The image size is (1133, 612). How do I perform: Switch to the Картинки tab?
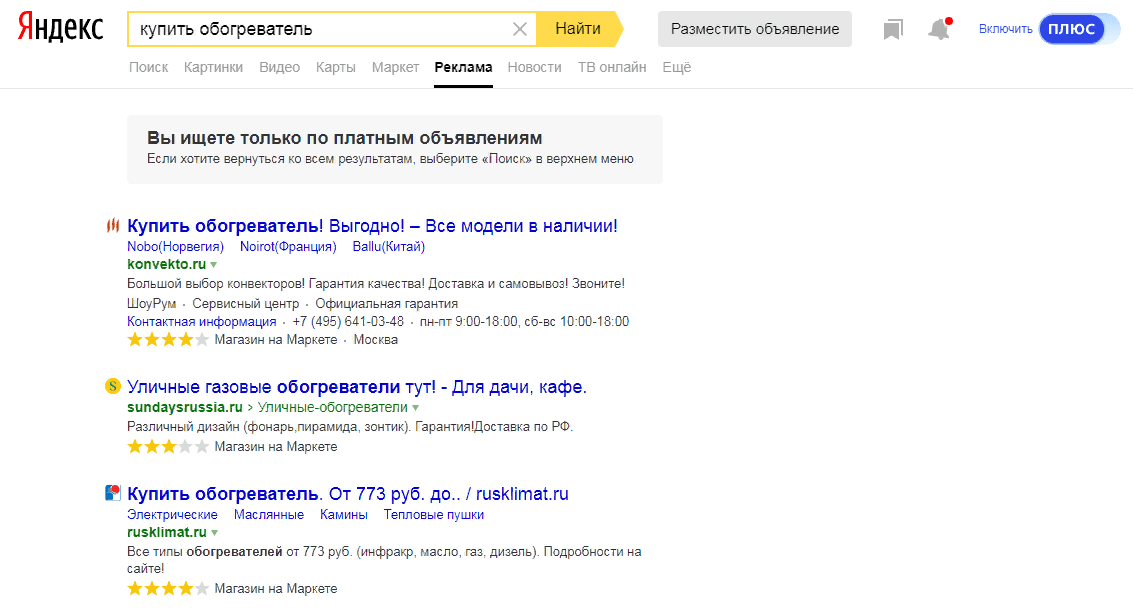pos(213,67)
